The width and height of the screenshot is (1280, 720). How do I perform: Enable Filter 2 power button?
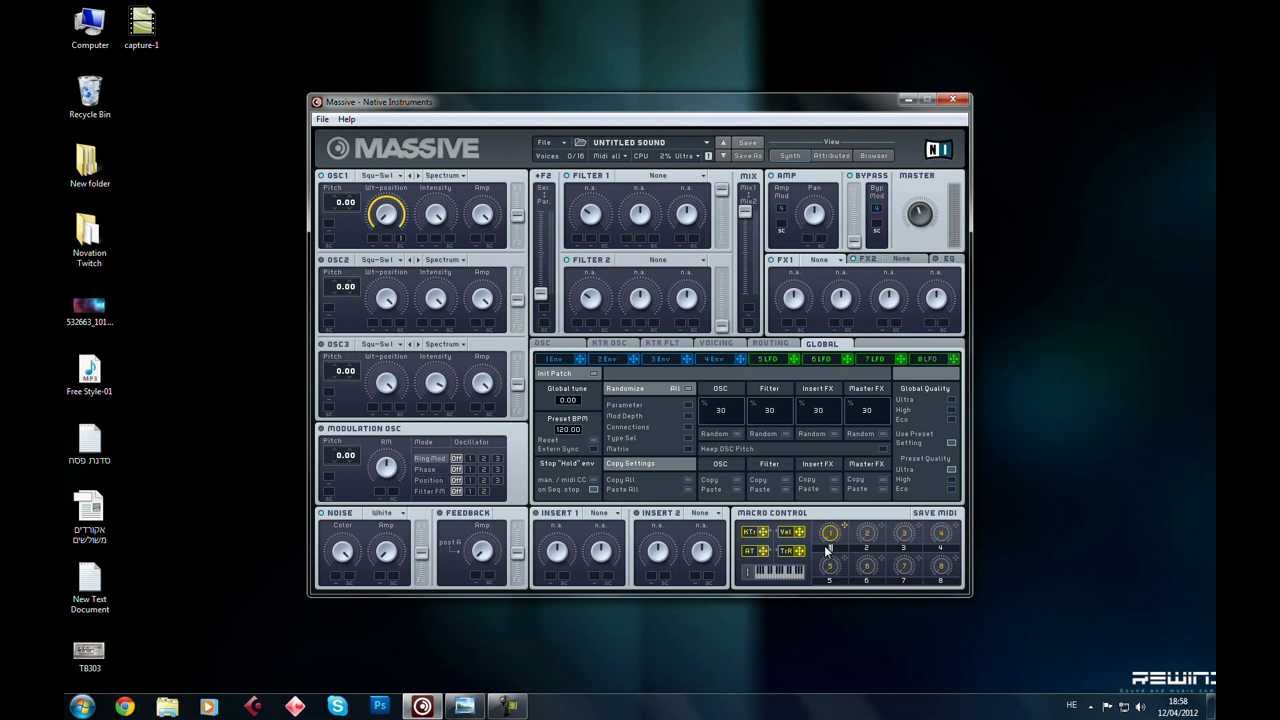tap(567, 260)
